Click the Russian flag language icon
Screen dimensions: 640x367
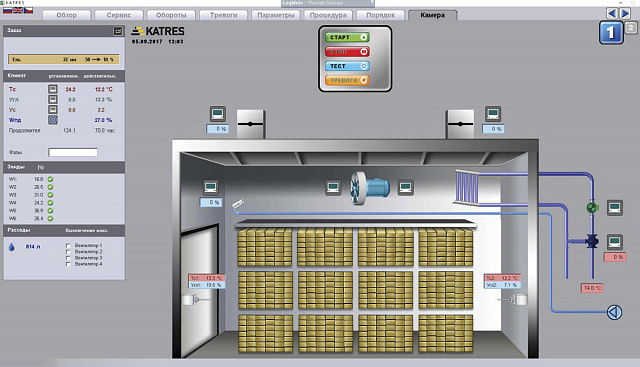coord(7,10)
